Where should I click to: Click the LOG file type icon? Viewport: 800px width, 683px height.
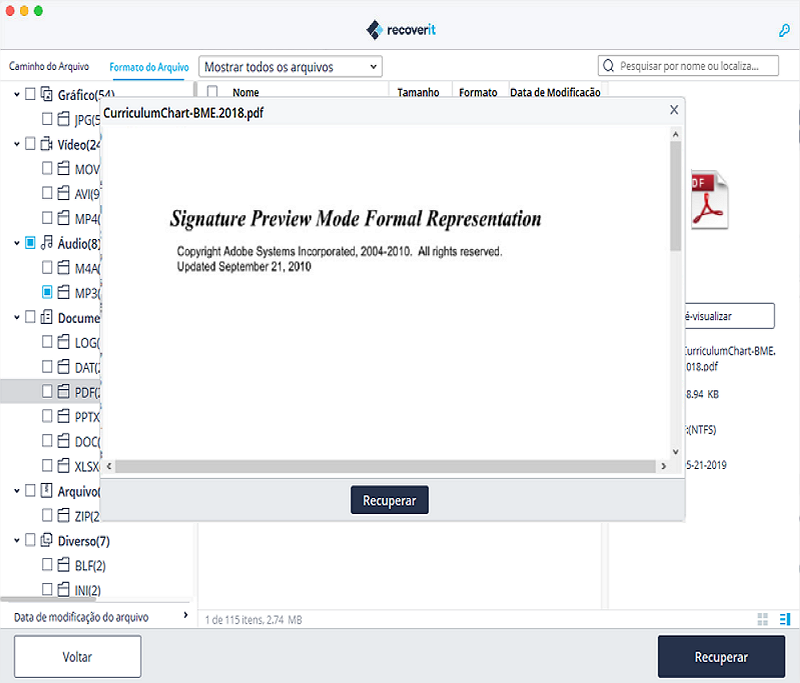[63, 342]
